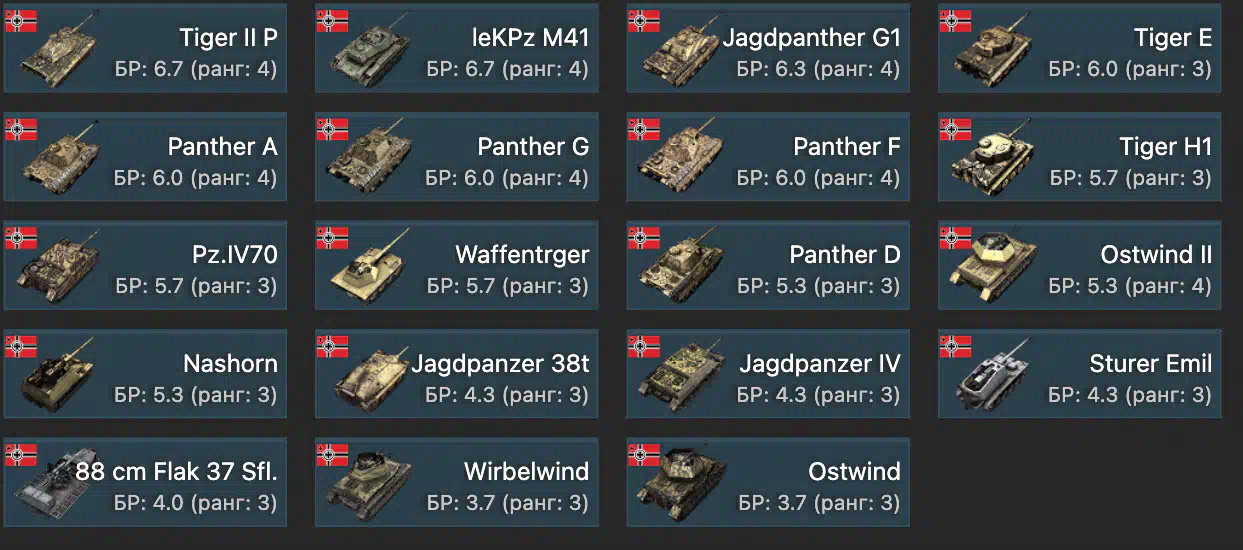Click the German flag on Tiger E card
This screenshot has height=550, width=1243.
955,21
